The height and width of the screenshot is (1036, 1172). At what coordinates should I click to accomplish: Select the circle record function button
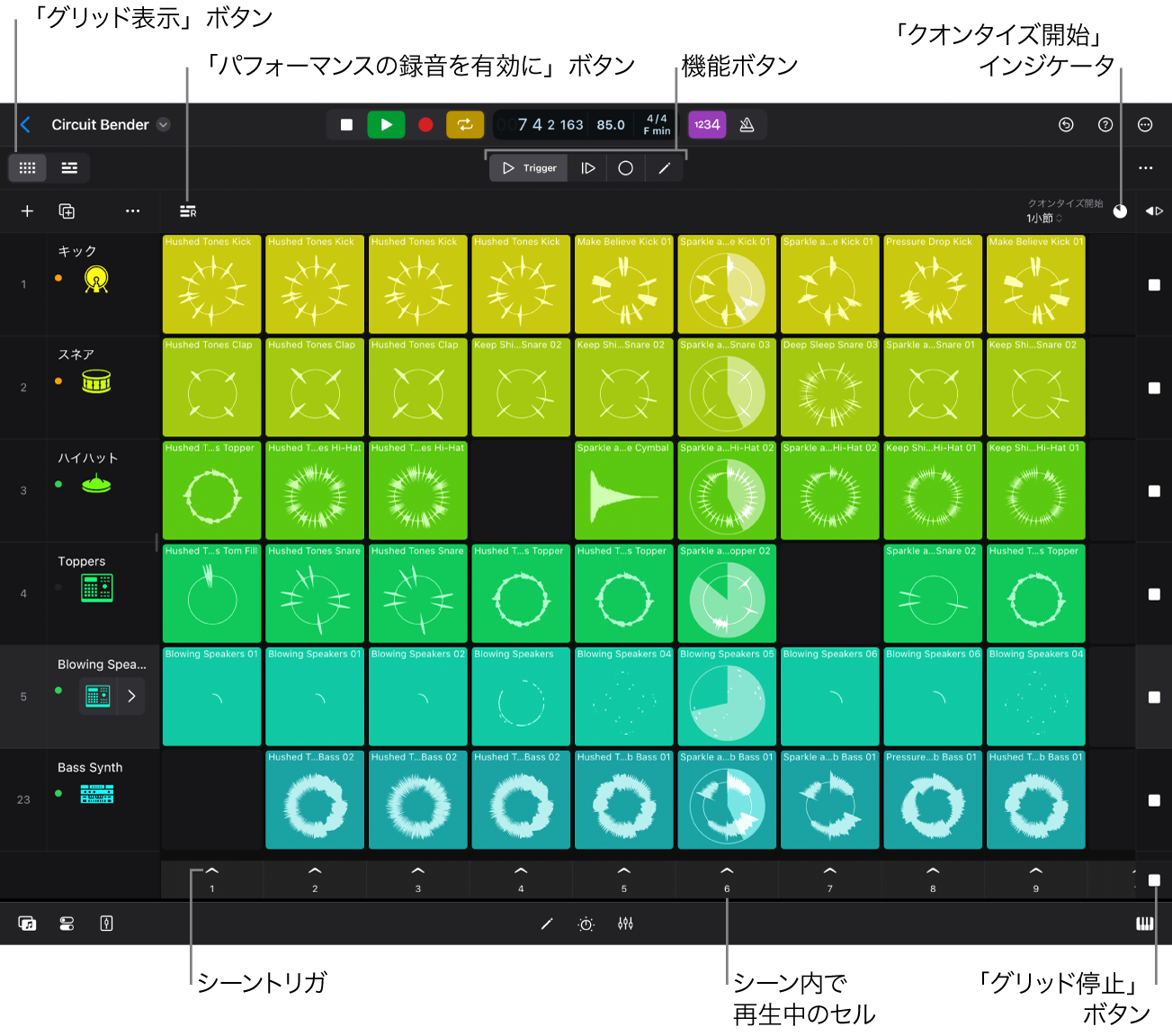click(x=626, y=168)
